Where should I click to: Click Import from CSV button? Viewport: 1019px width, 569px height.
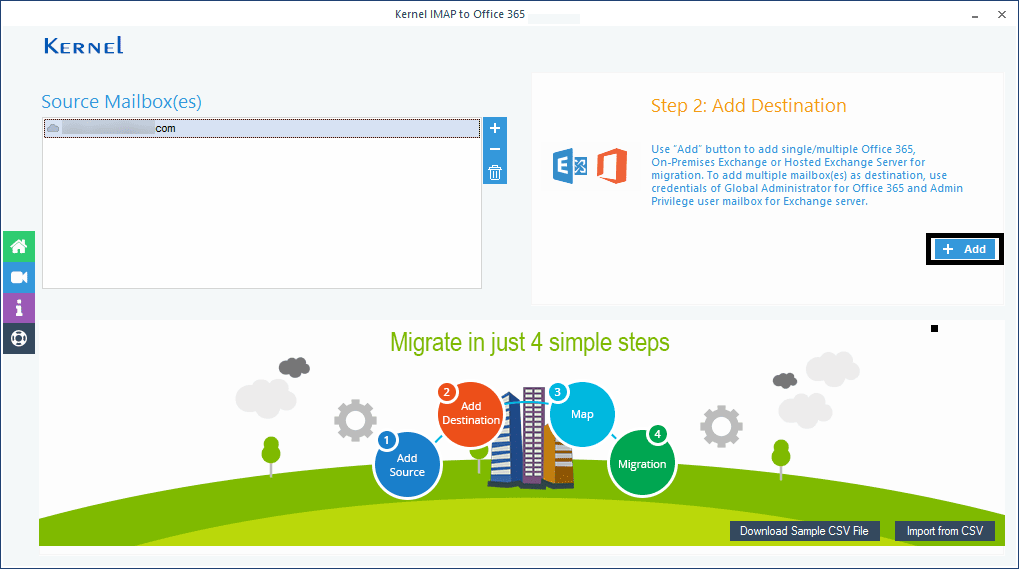pyautogui.click(x=944, y=531)
